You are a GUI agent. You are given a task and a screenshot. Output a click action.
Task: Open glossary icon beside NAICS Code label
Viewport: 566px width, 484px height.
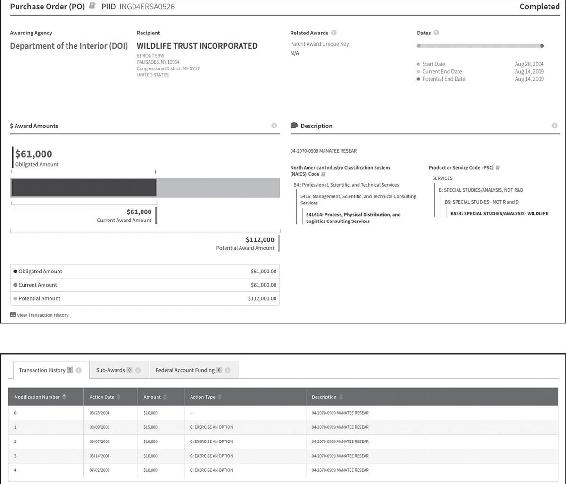323,174
